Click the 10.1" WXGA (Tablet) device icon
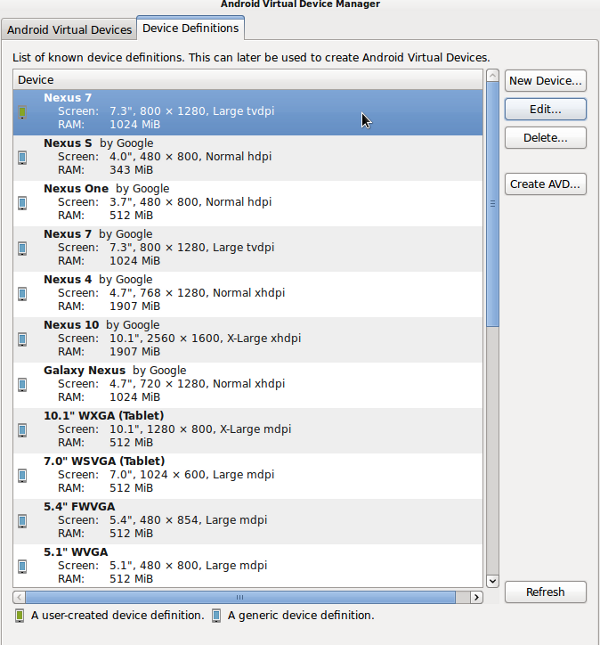Screen dimensions: 600x645 [x=23, y=430]
